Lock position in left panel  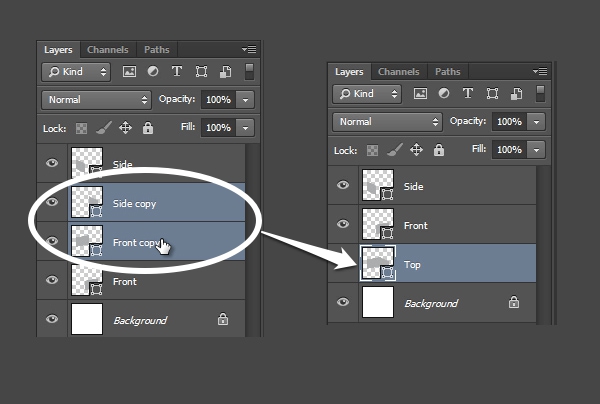[x=125, y=128]
